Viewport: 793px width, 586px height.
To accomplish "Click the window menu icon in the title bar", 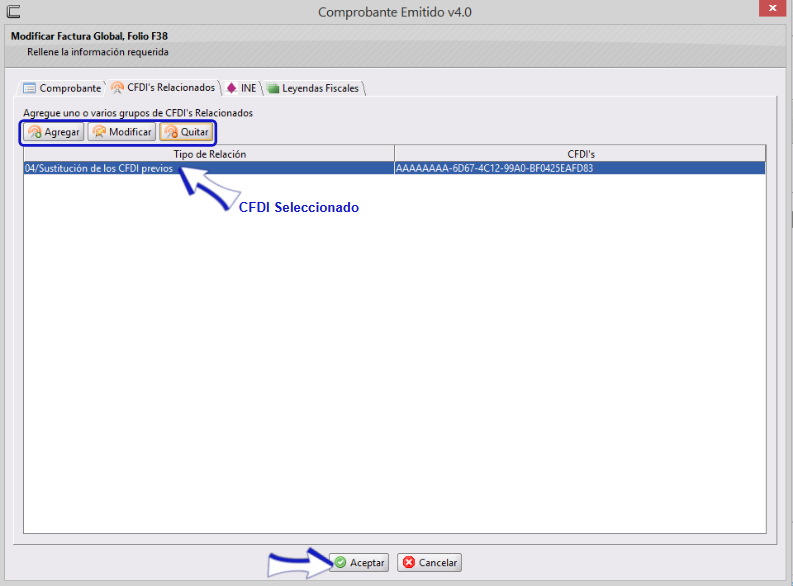I will [14, 11].
